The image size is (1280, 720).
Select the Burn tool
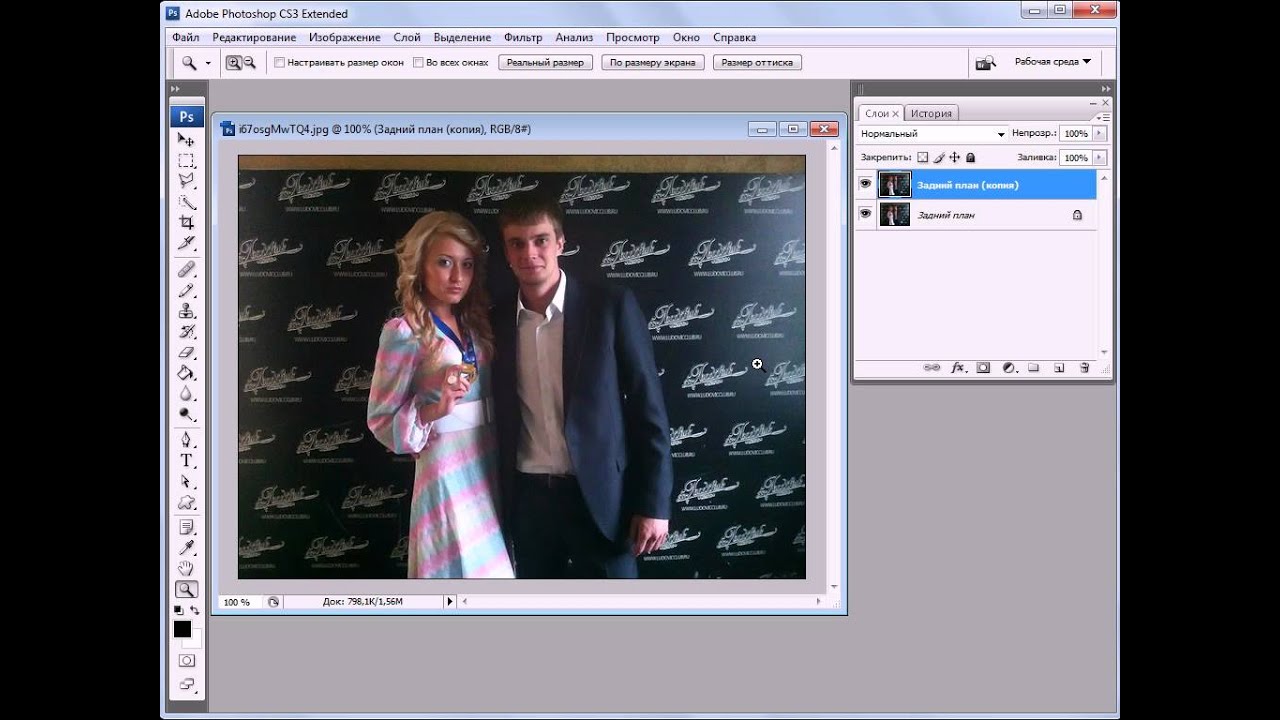pyautogui.click(x=187, y=414)
